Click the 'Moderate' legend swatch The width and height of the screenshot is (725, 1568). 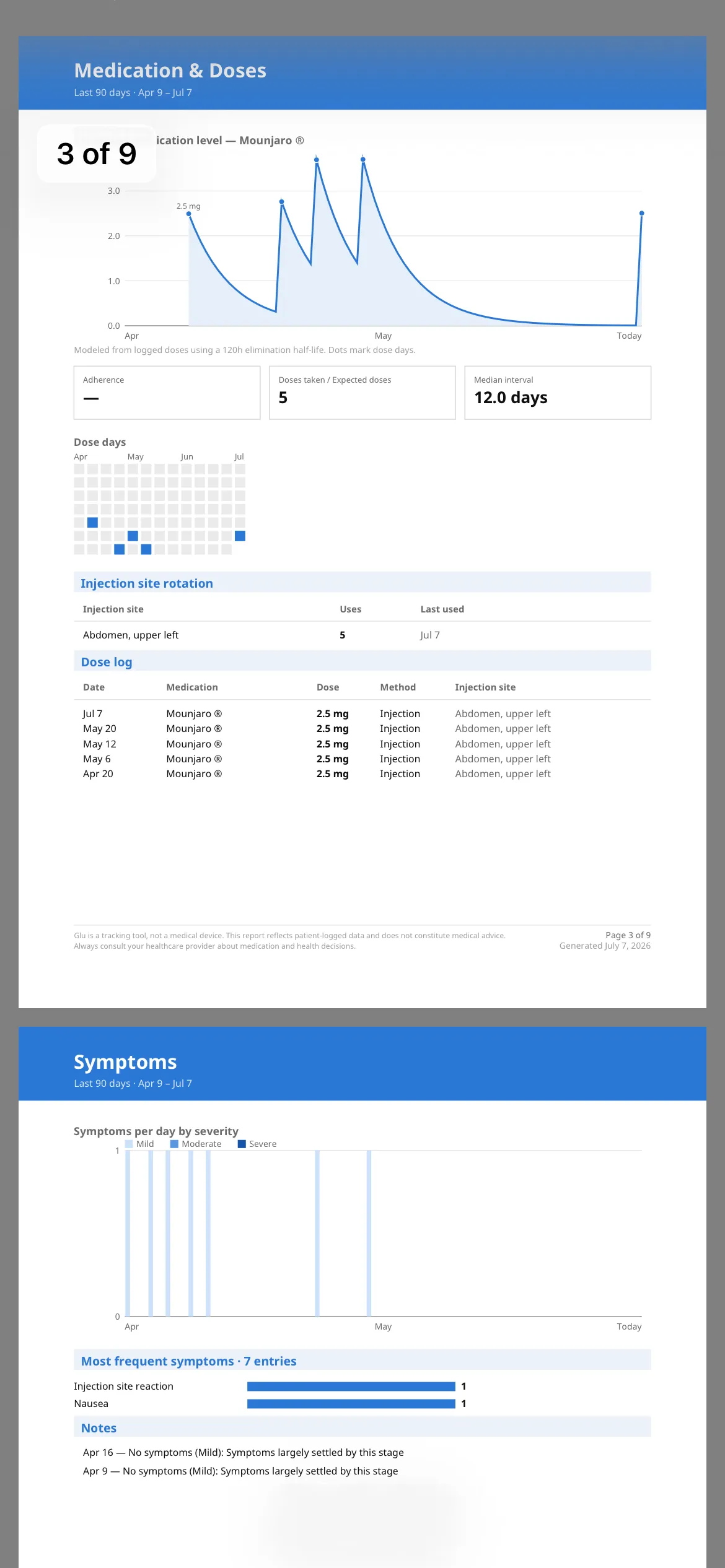pyautogui.click(x=175, y=1144)
